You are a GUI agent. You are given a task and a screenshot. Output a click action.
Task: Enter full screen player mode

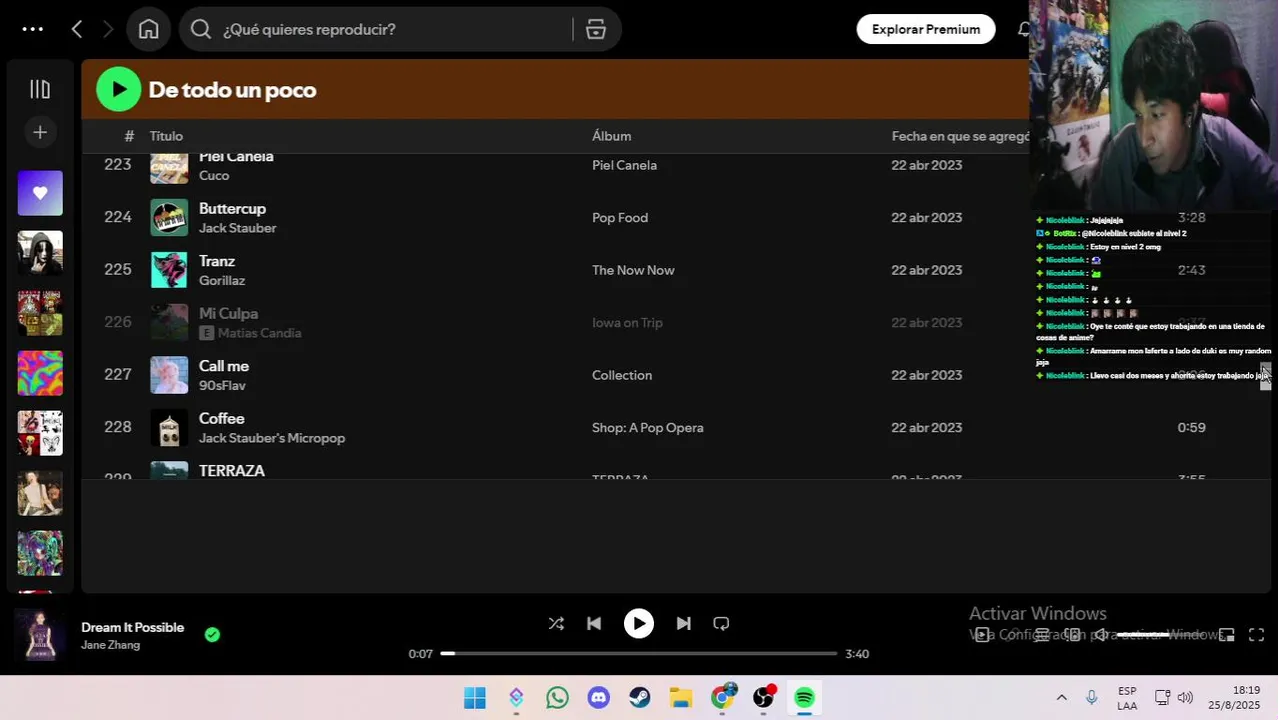[1257, 635]
